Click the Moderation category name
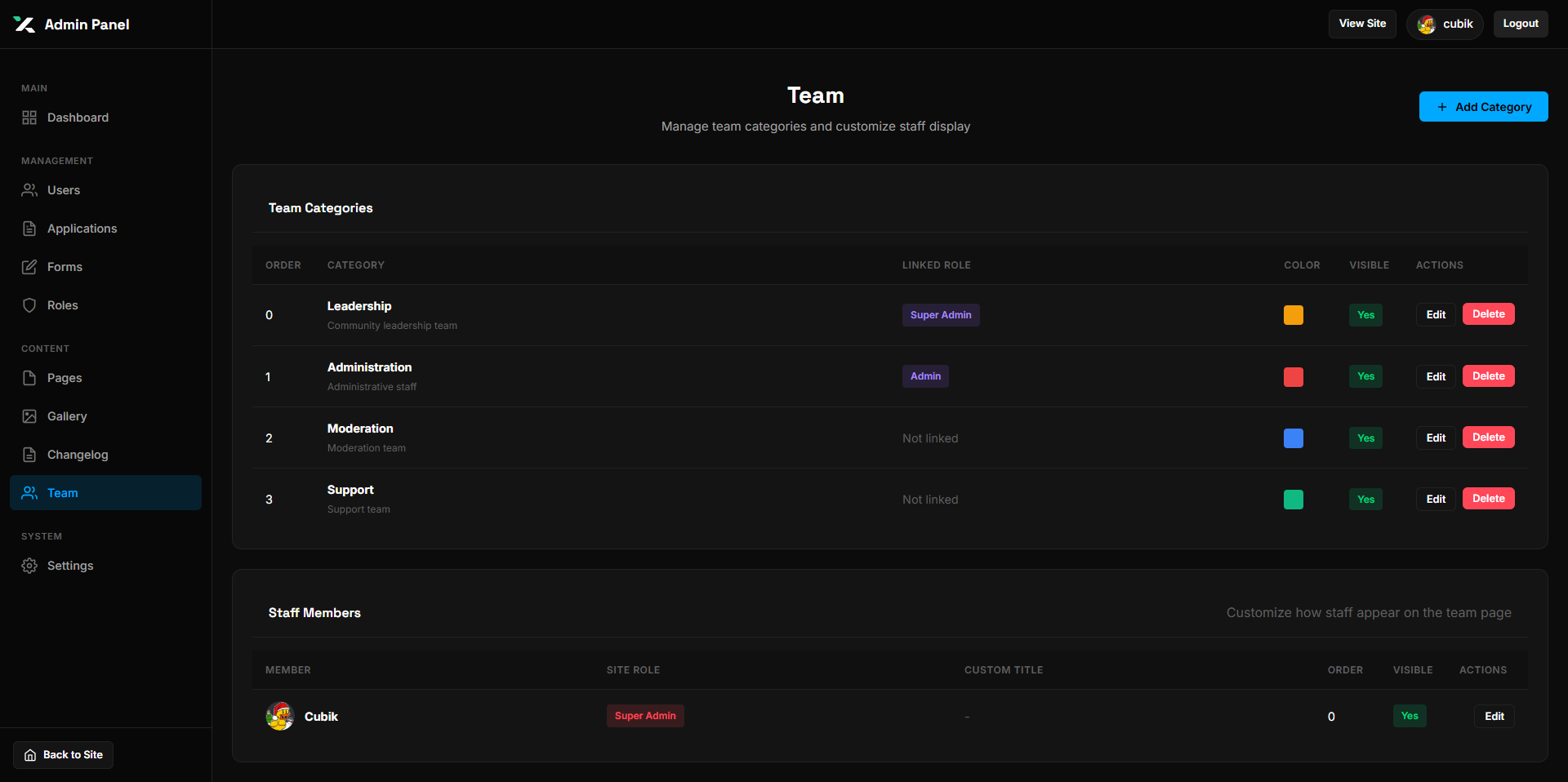This screenshot has width=1568, height=782. [360, 429]
